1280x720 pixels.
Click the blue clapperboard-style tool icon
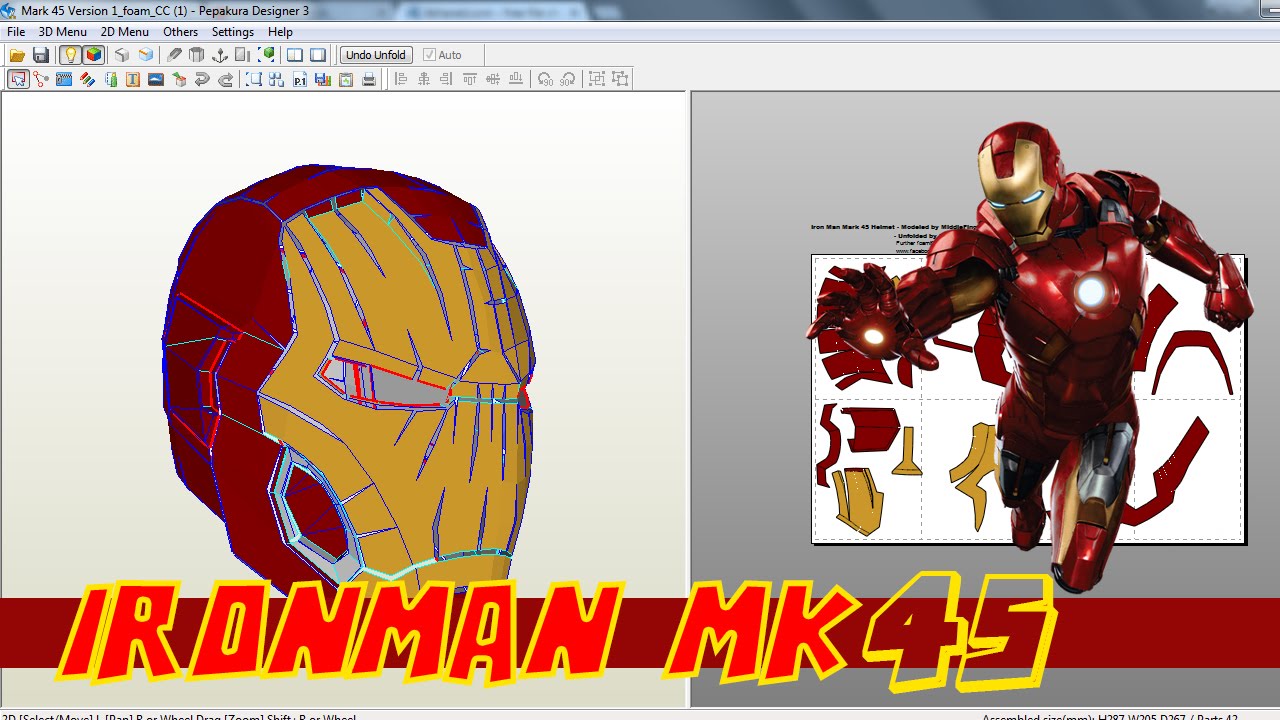[x=64, y=79]
